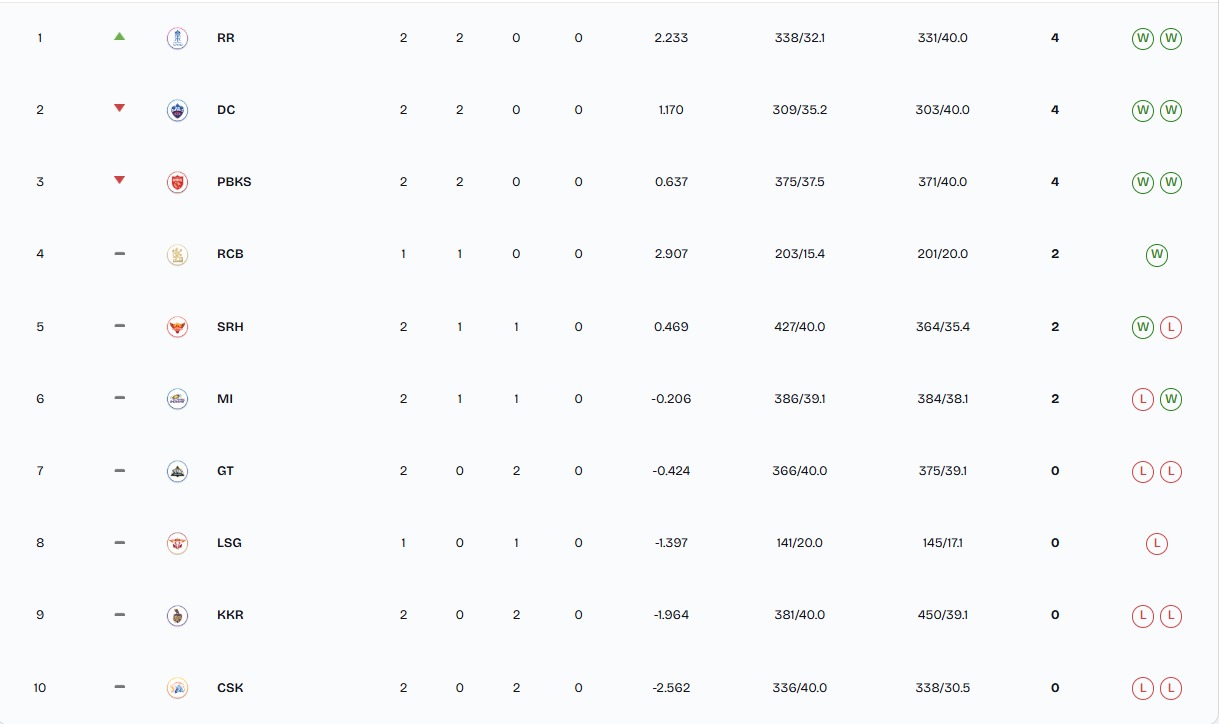Click the PBKS red down arrow
The image size is (1219, 724).
[x=120, y=180]
